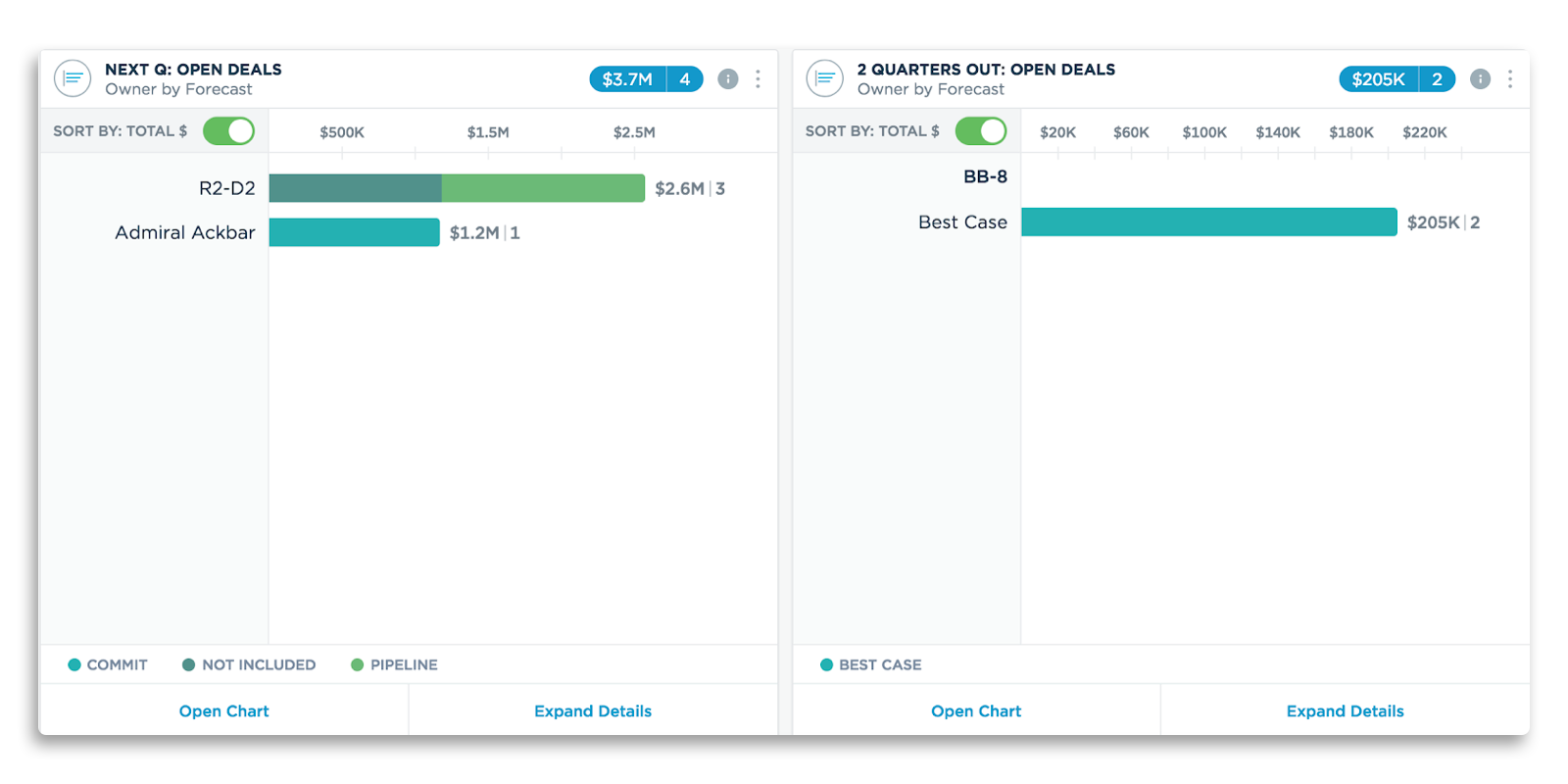Screen dimensions: 1568x784
Task: Click the $60K axis label
Action: click(1131, 132)
